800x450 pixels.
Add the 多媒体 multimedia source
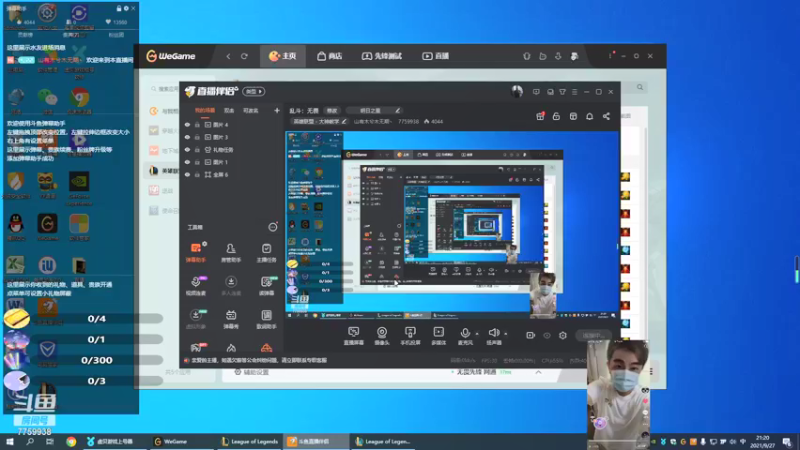pyautogui.click(x=438, y=336)
